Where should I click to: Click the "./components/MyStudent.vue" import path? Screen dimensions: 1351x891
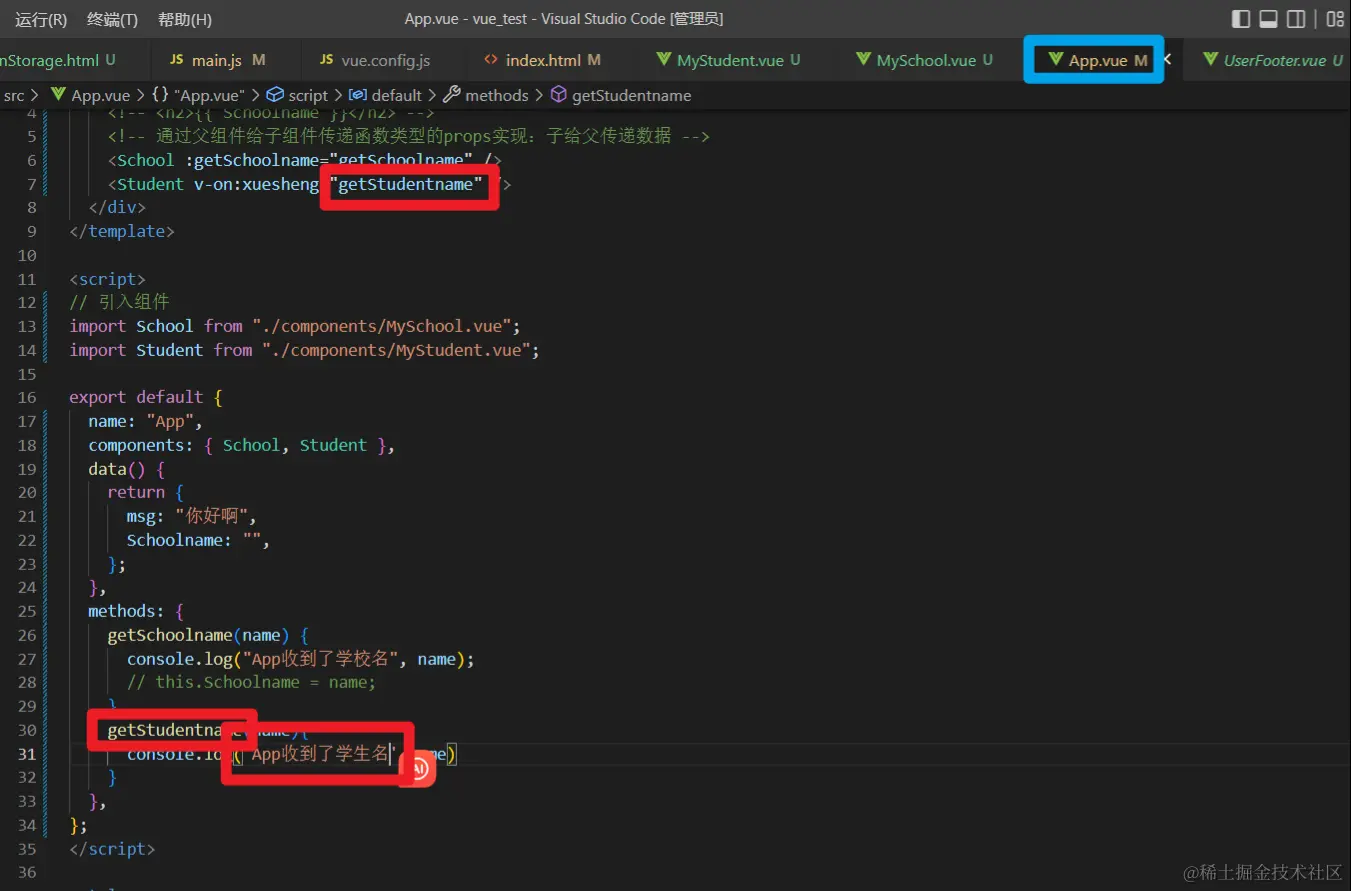[398, 350]
